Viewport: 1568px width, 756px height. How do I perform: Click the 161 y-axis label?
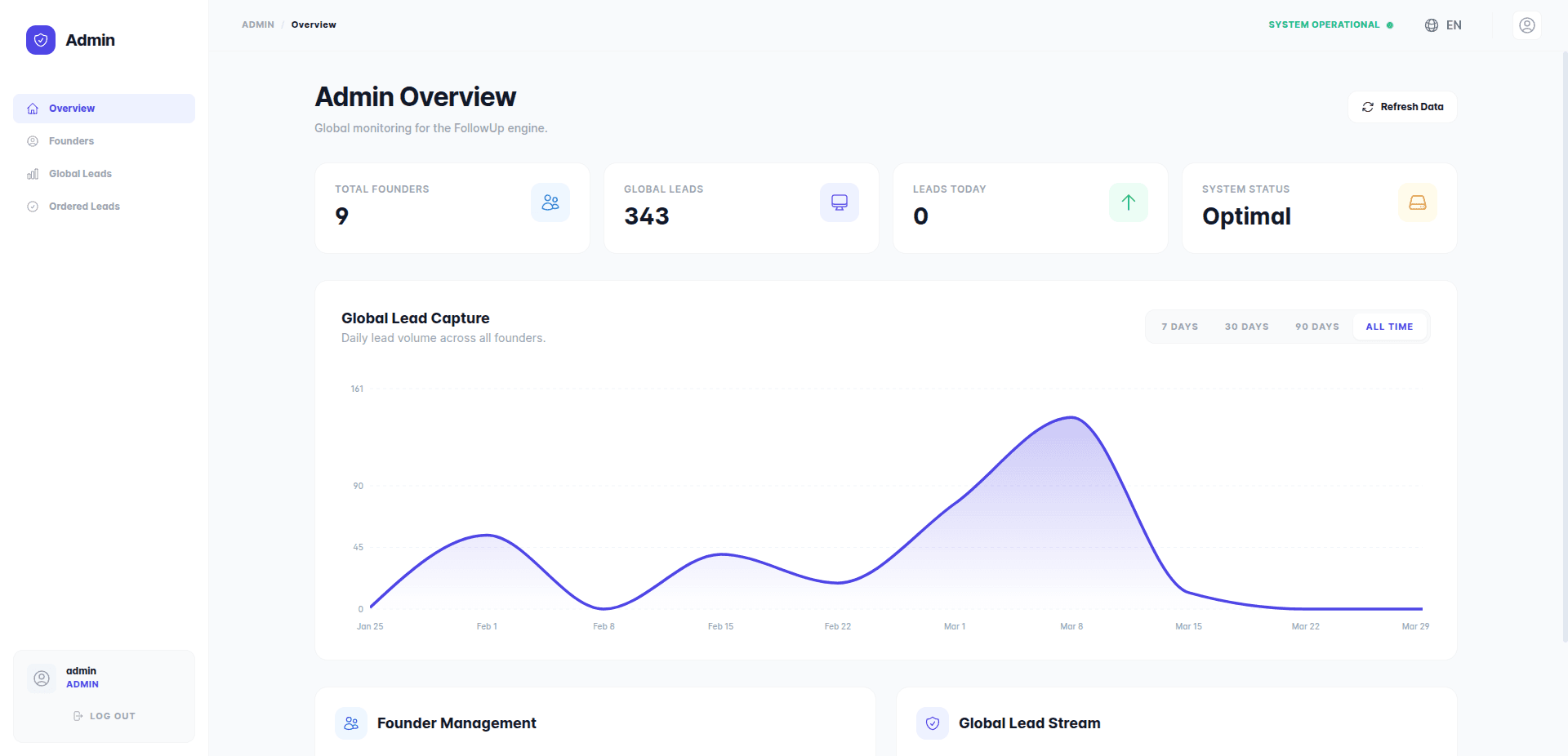tap(357, 389)
